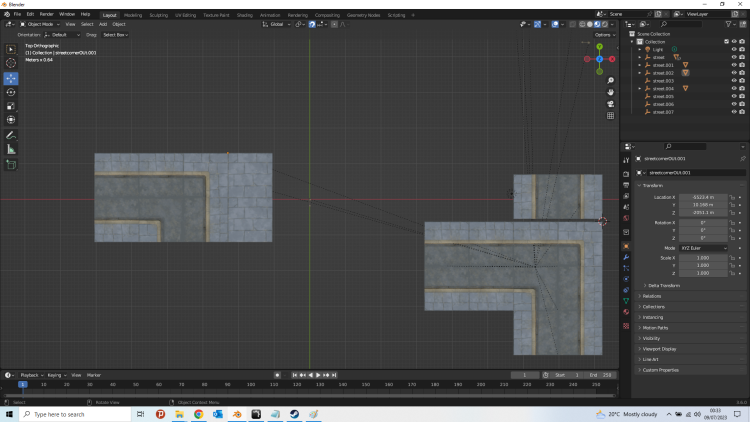
Task: Open the Scene properties tab
Action: [x=626, y=207]
